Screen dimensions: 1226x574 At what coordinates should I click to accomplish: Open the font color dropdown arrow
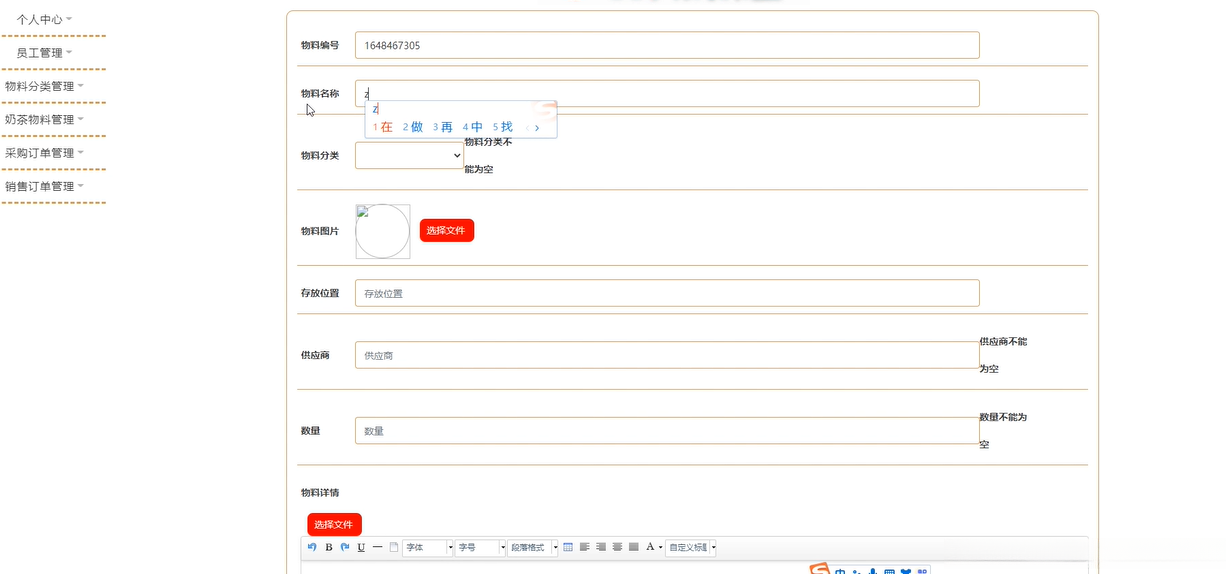point(661,547)
